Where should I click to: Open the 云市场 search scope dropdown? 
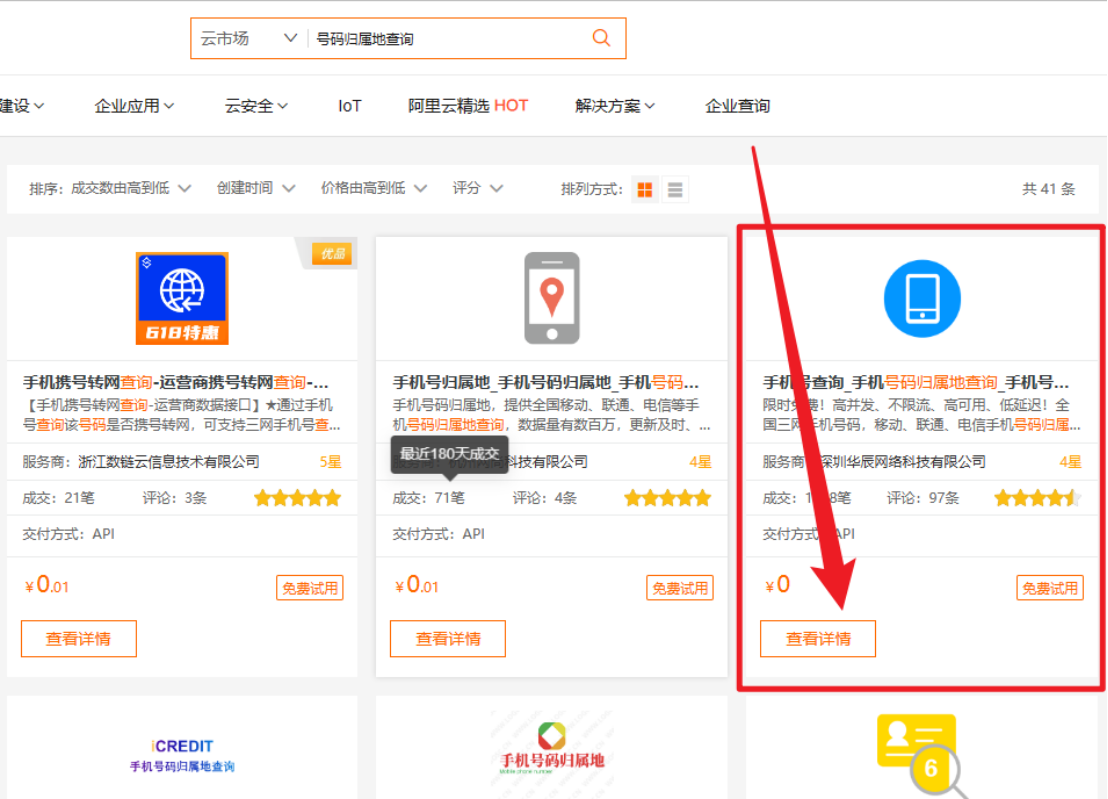248,38
